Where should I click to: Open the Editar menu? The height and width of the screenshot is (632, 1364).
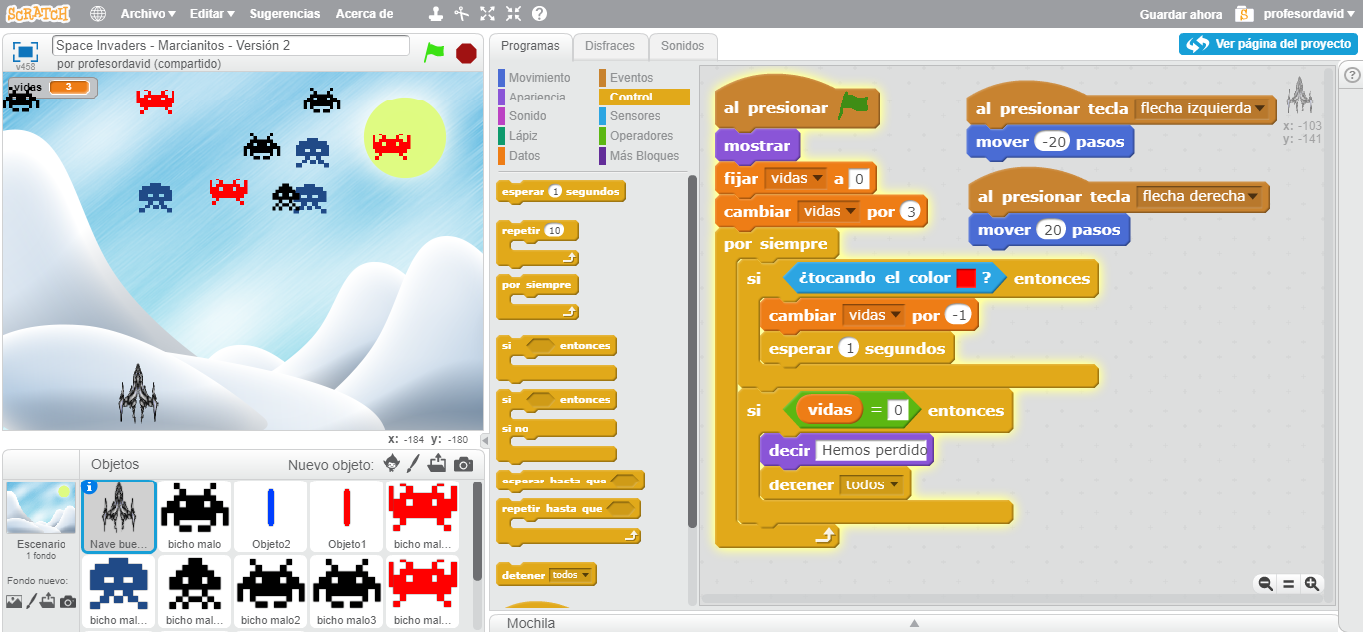coord(212,14)
